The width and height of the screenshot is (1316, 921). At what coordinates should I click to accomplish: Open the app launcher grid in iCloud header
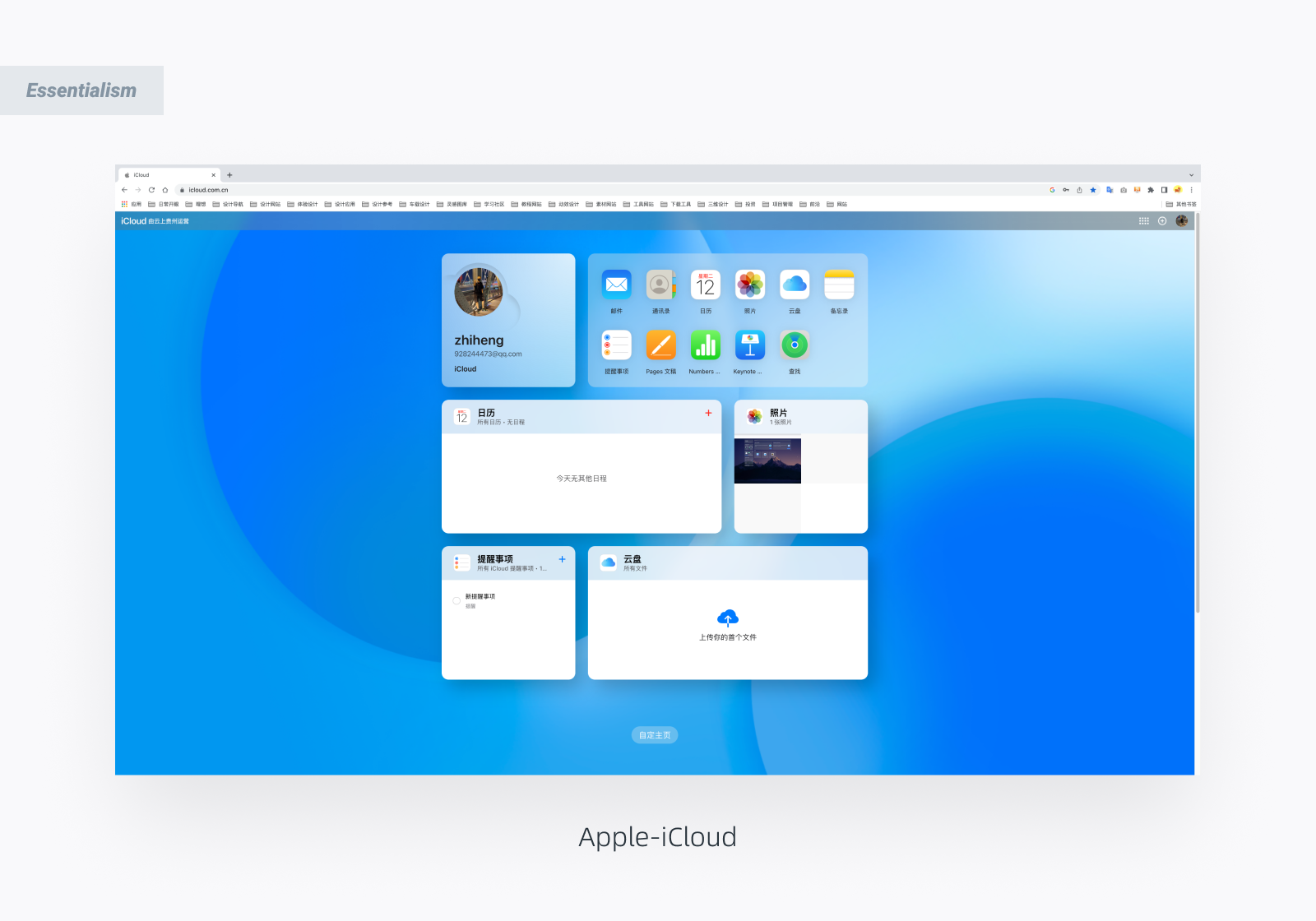1144,221
